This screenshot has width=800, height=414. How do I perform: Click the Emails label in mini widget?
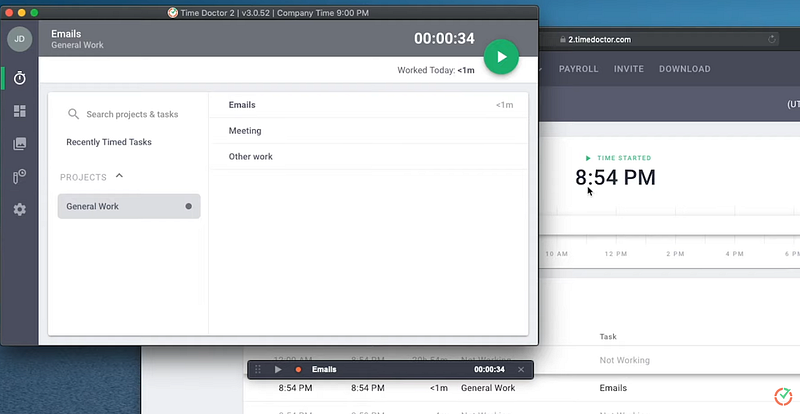324,370
